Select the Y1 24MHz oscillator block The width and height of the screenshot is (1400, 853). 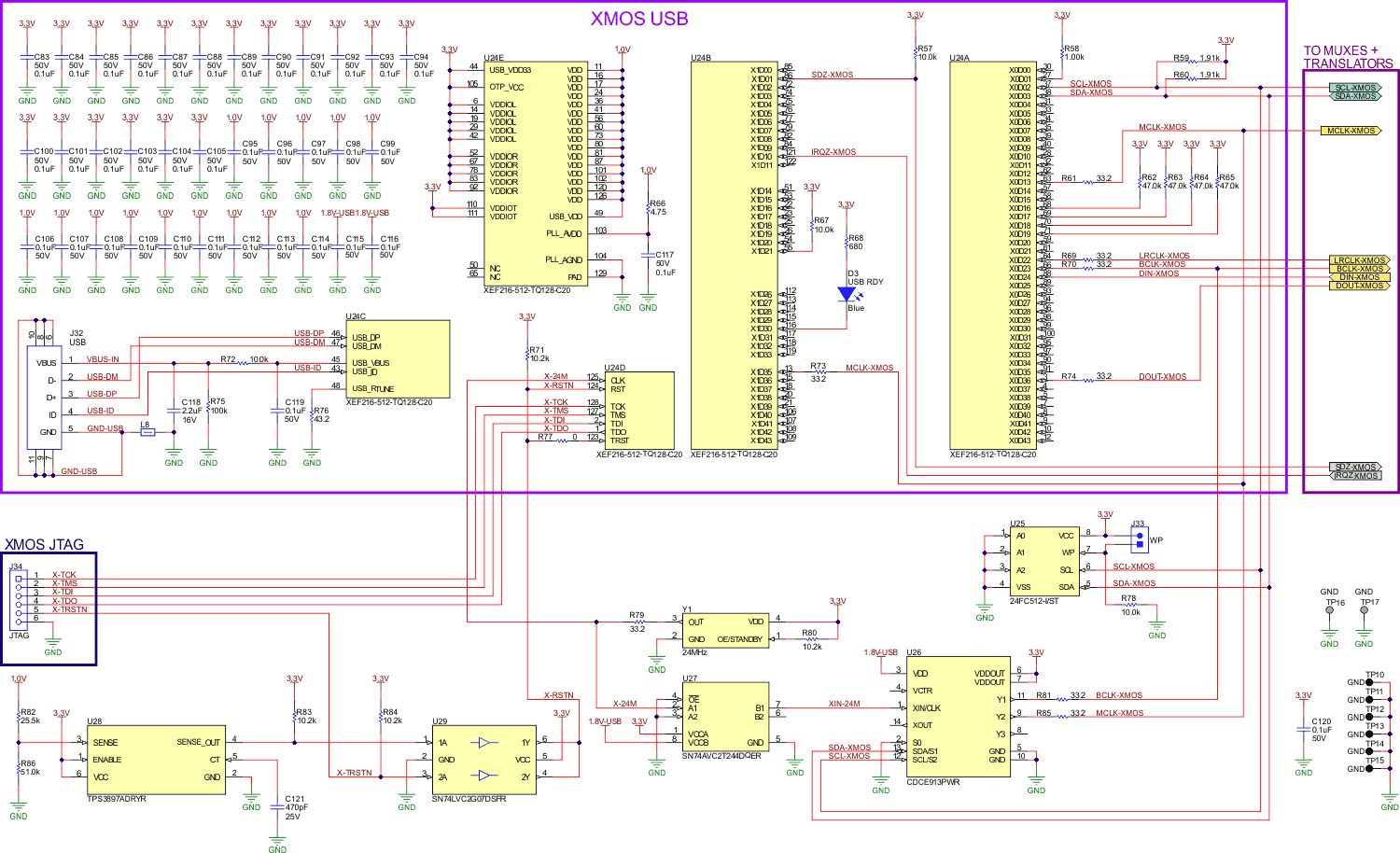724,631
